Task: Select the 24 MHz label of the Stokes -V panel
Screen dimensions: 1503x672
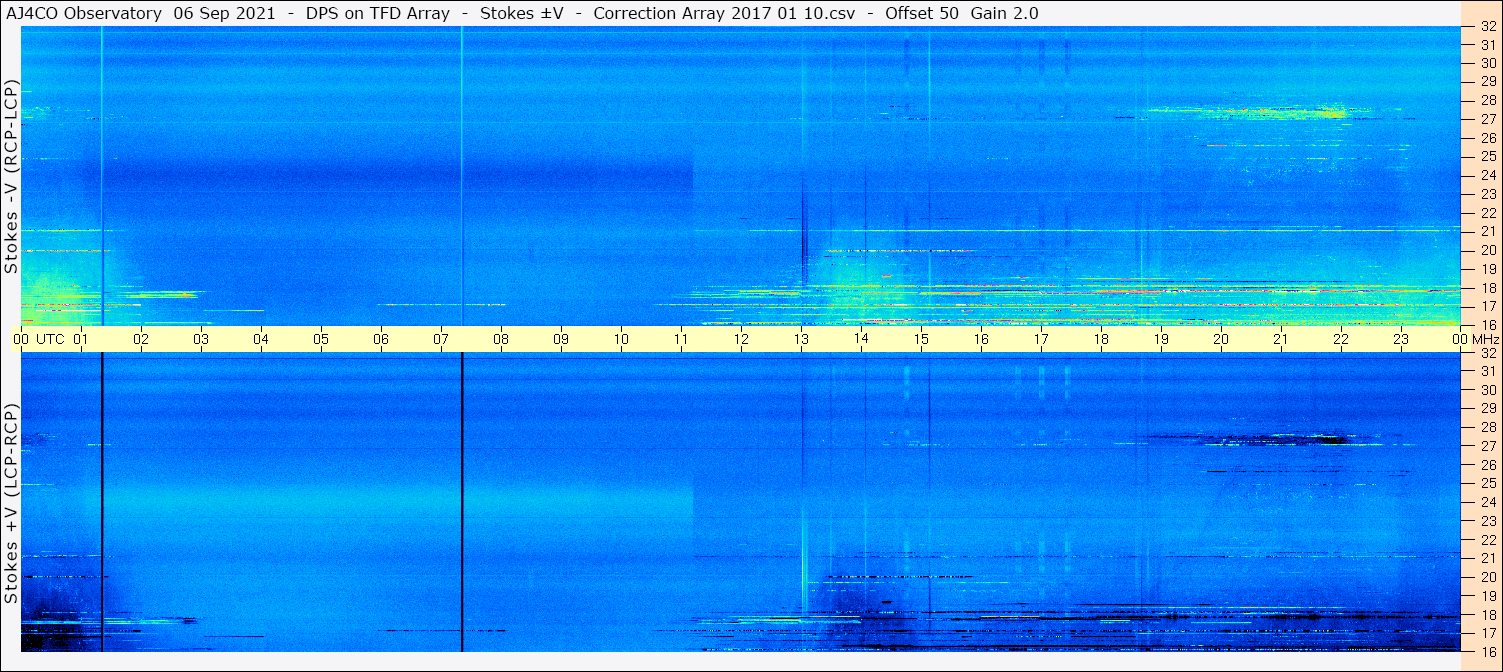Action: (x=1488, y=176)
